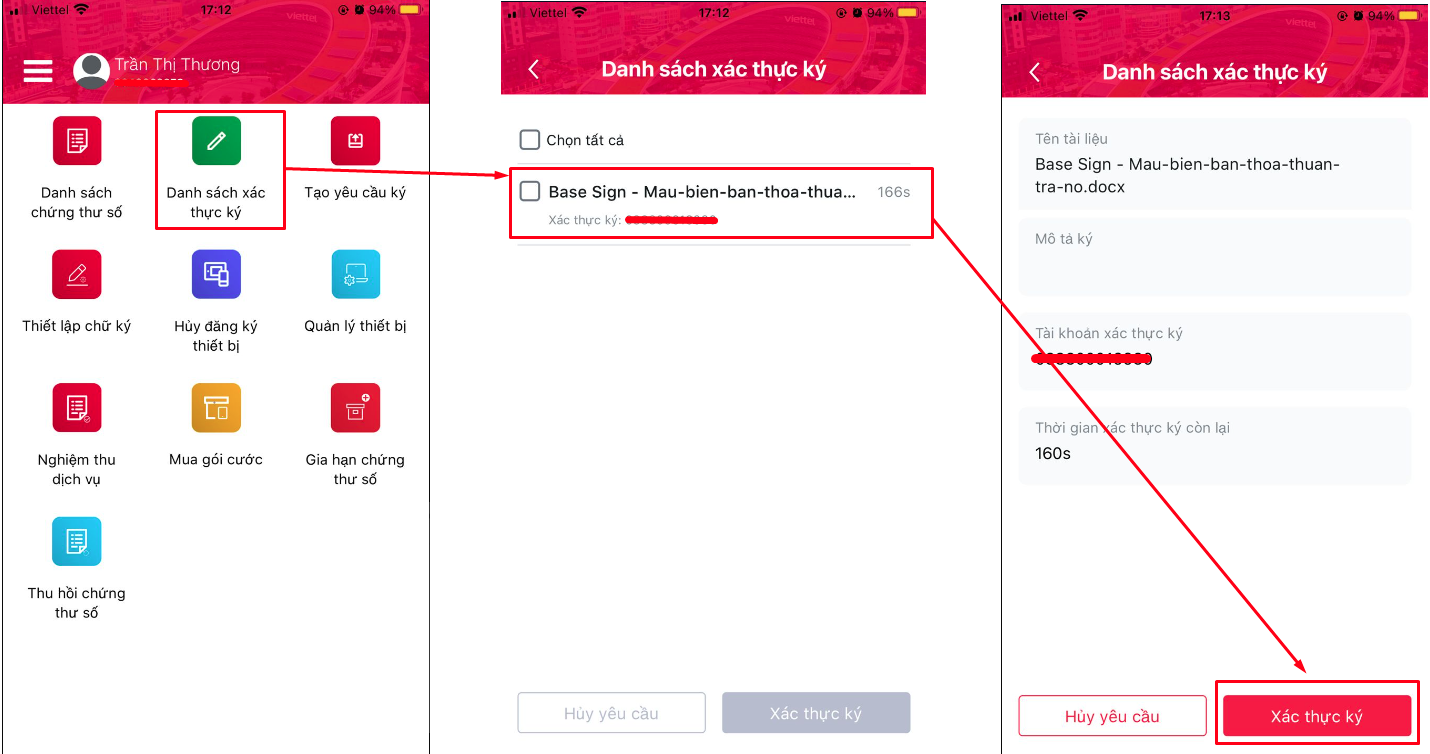Go back from right document detail screen
This screenshot has width=1430, height=754.
(x=1034, y=72)
